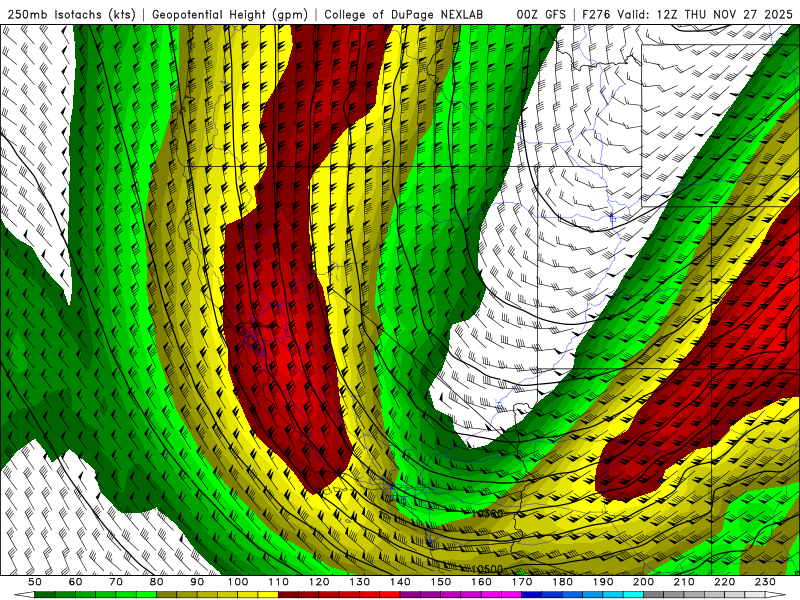Click the 'College of DuPage NEXLAB' label

coord(403,15)
